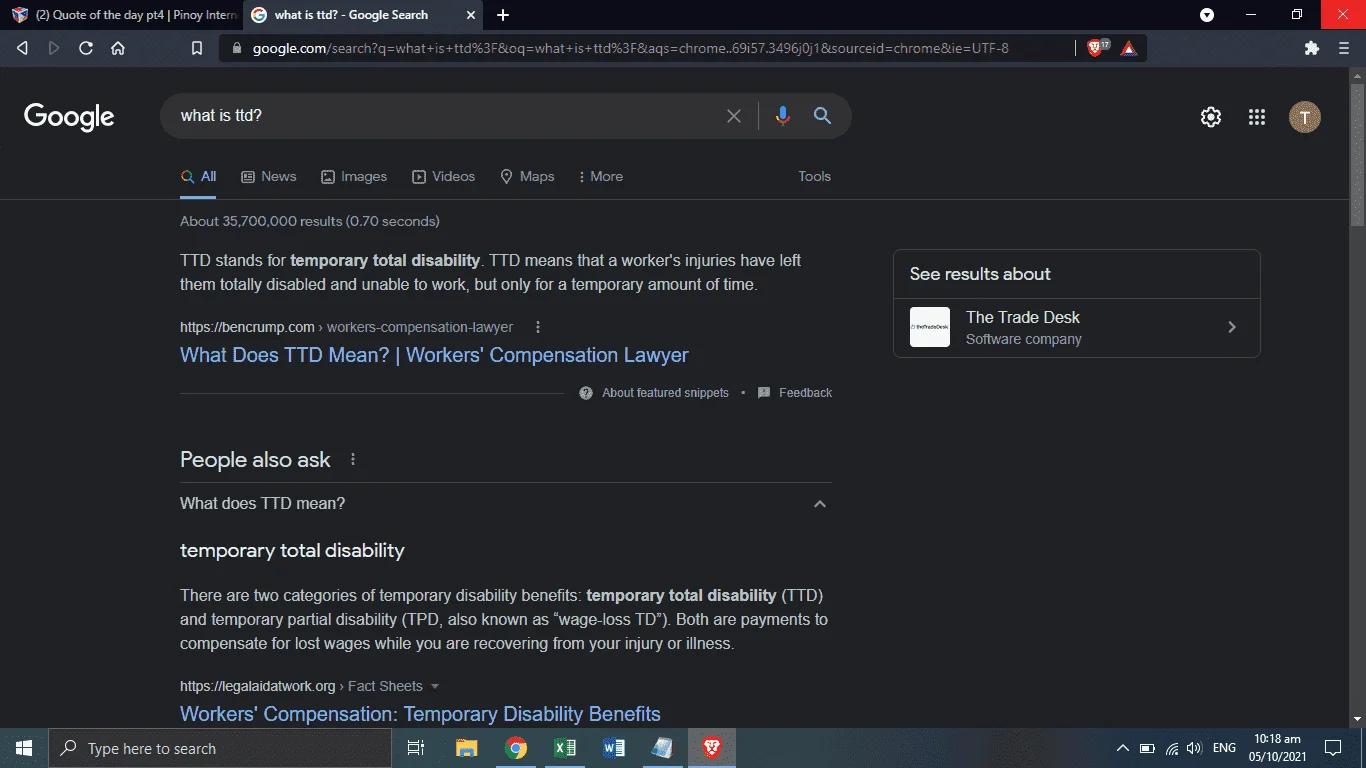Open People also ask options menu

352,460
